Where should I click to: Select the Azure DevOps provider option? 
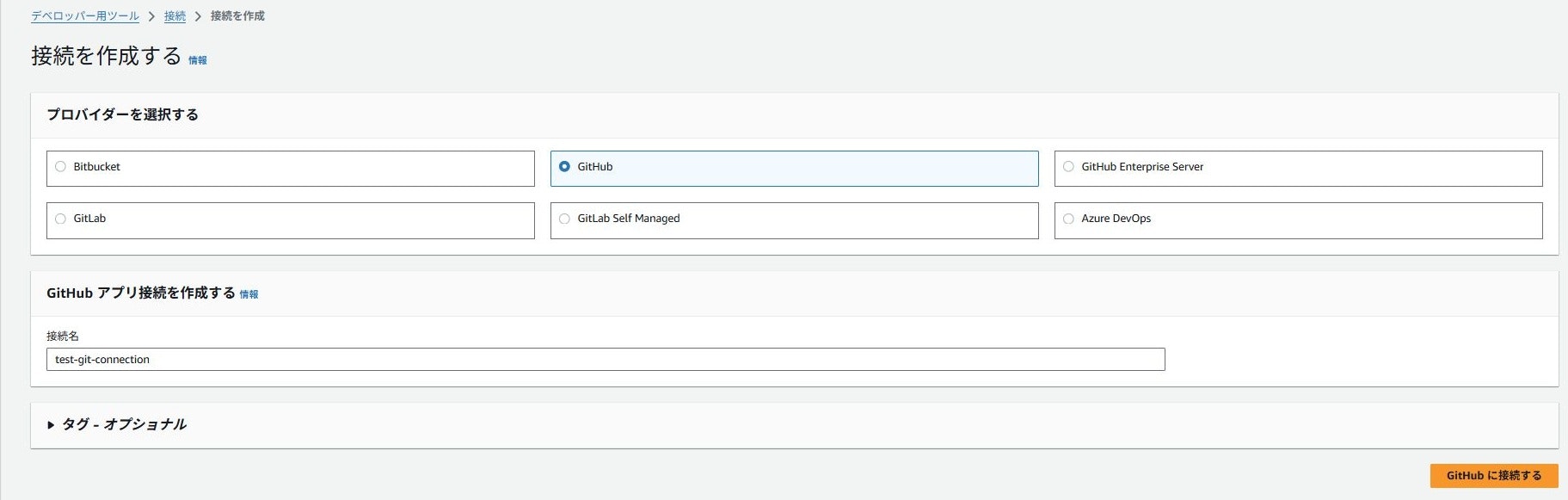pyautogui.click(x=1298, y=220)
